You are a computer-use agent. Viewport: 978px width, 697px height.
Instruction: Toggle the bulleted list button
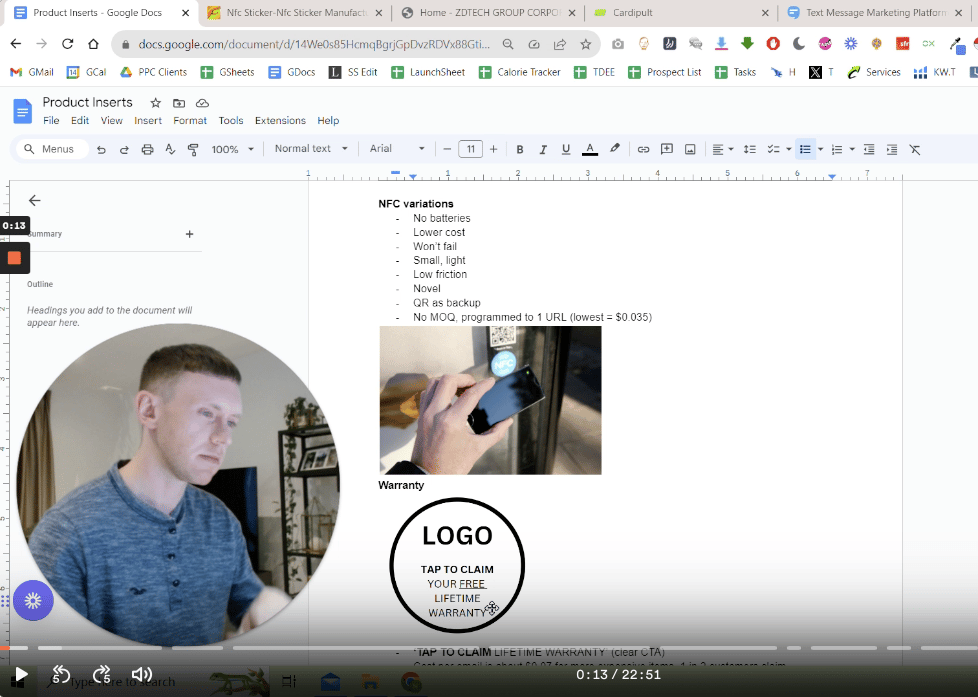point(805,149)
